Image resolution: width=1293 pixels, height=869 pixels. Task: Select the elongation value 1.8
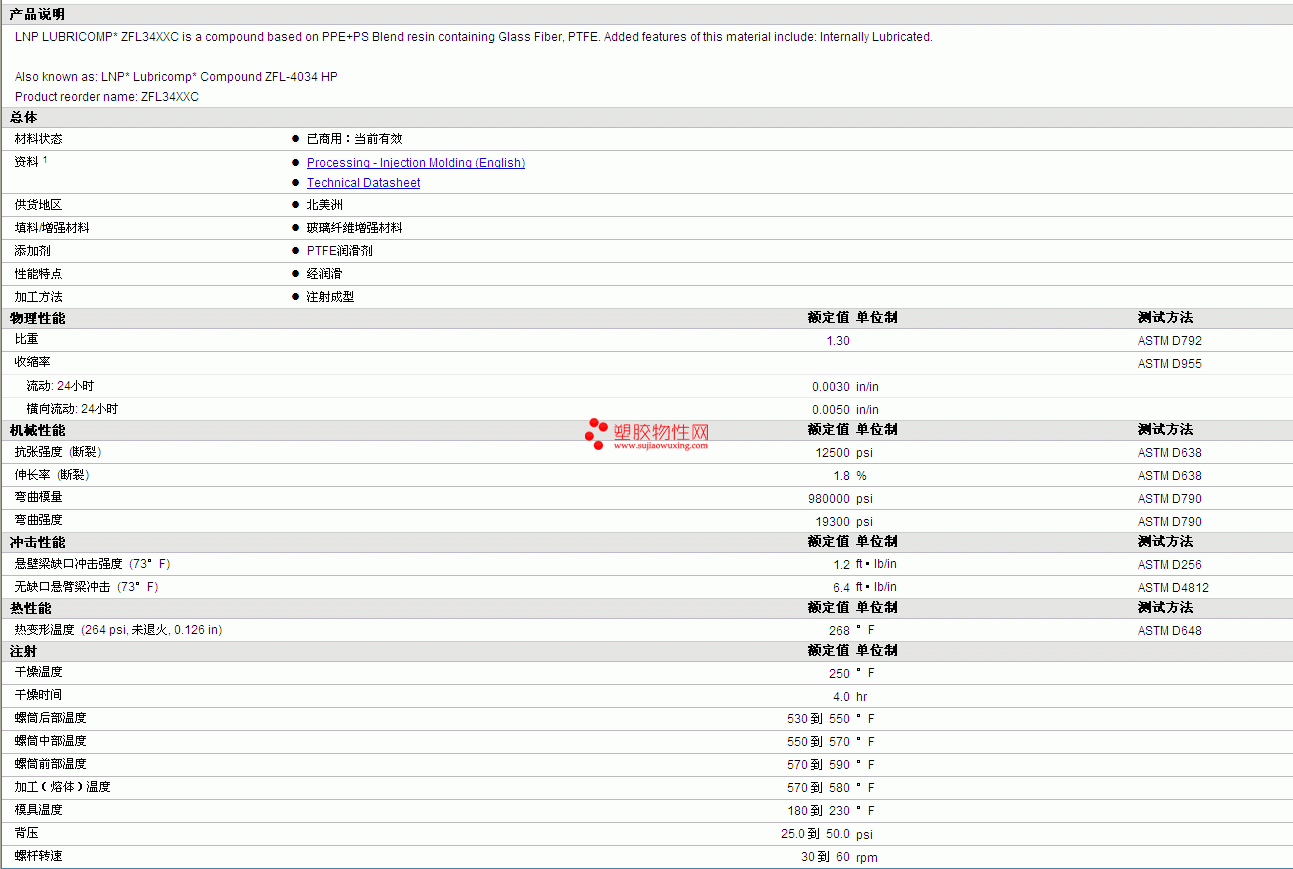click(842, 476)
